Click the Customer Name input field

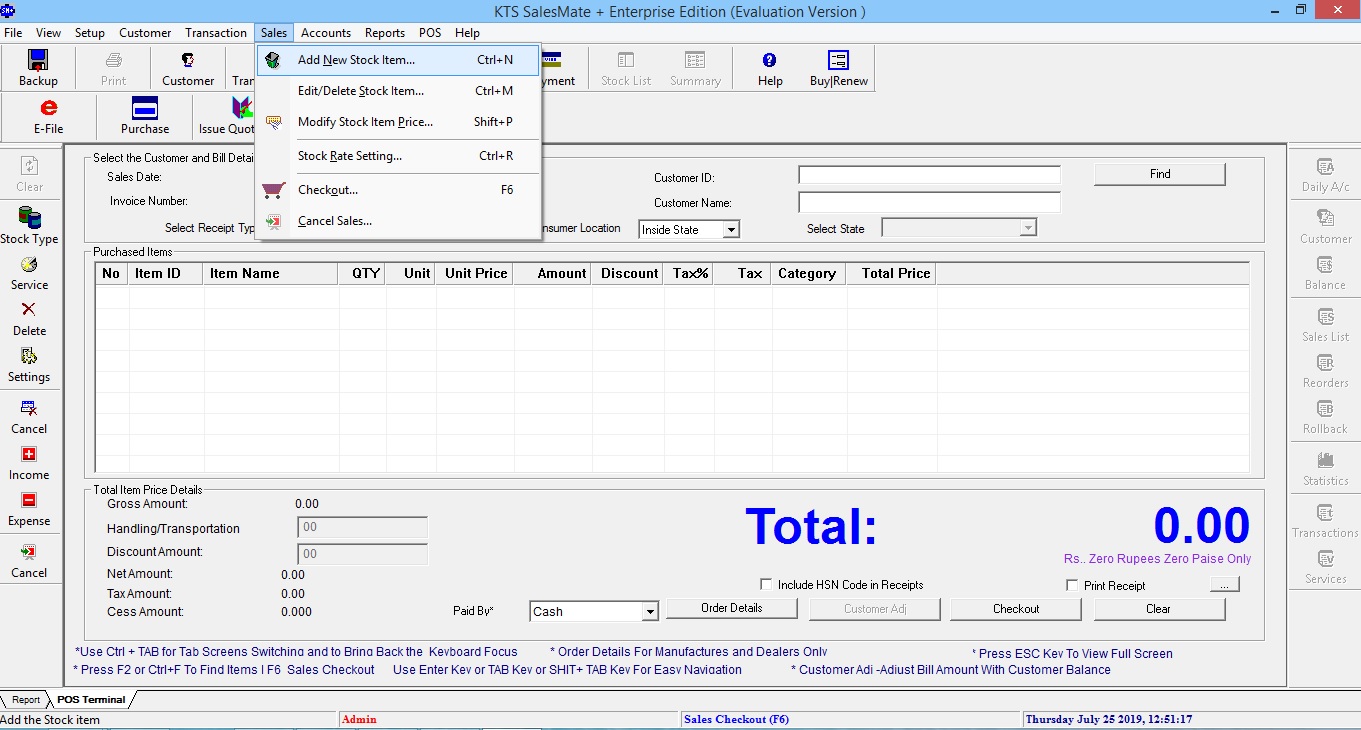929,202
